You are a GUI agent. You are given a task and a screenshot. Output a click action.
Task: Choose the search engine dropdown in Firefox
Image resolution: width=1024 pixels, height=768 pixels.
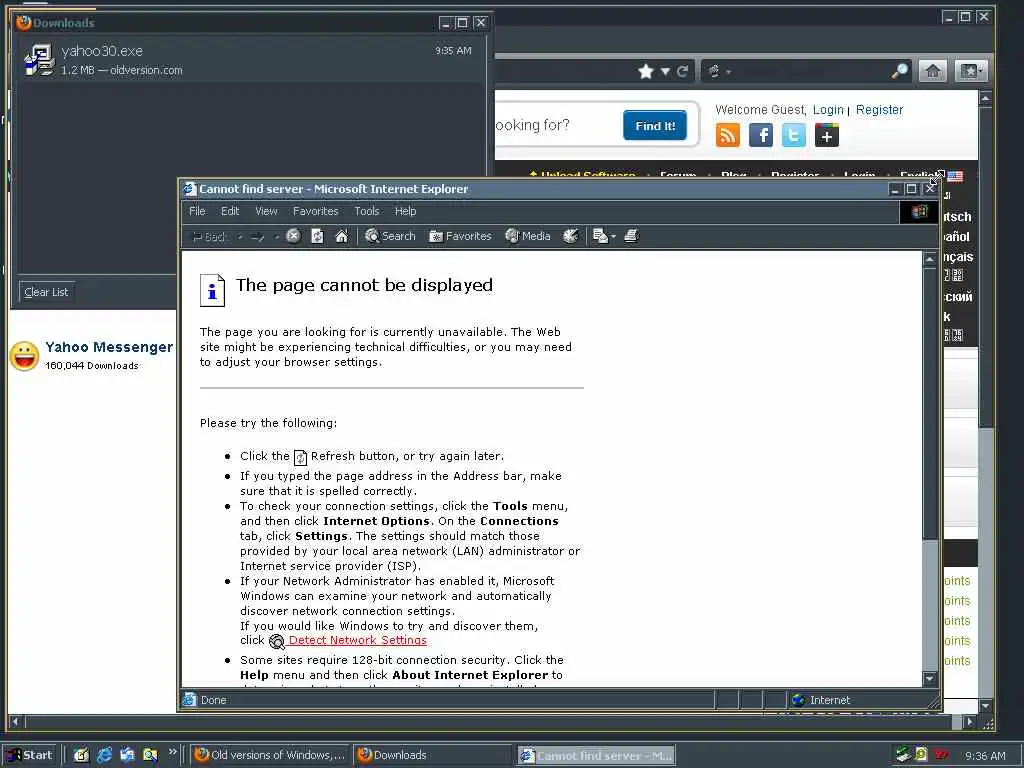(718, 71)
